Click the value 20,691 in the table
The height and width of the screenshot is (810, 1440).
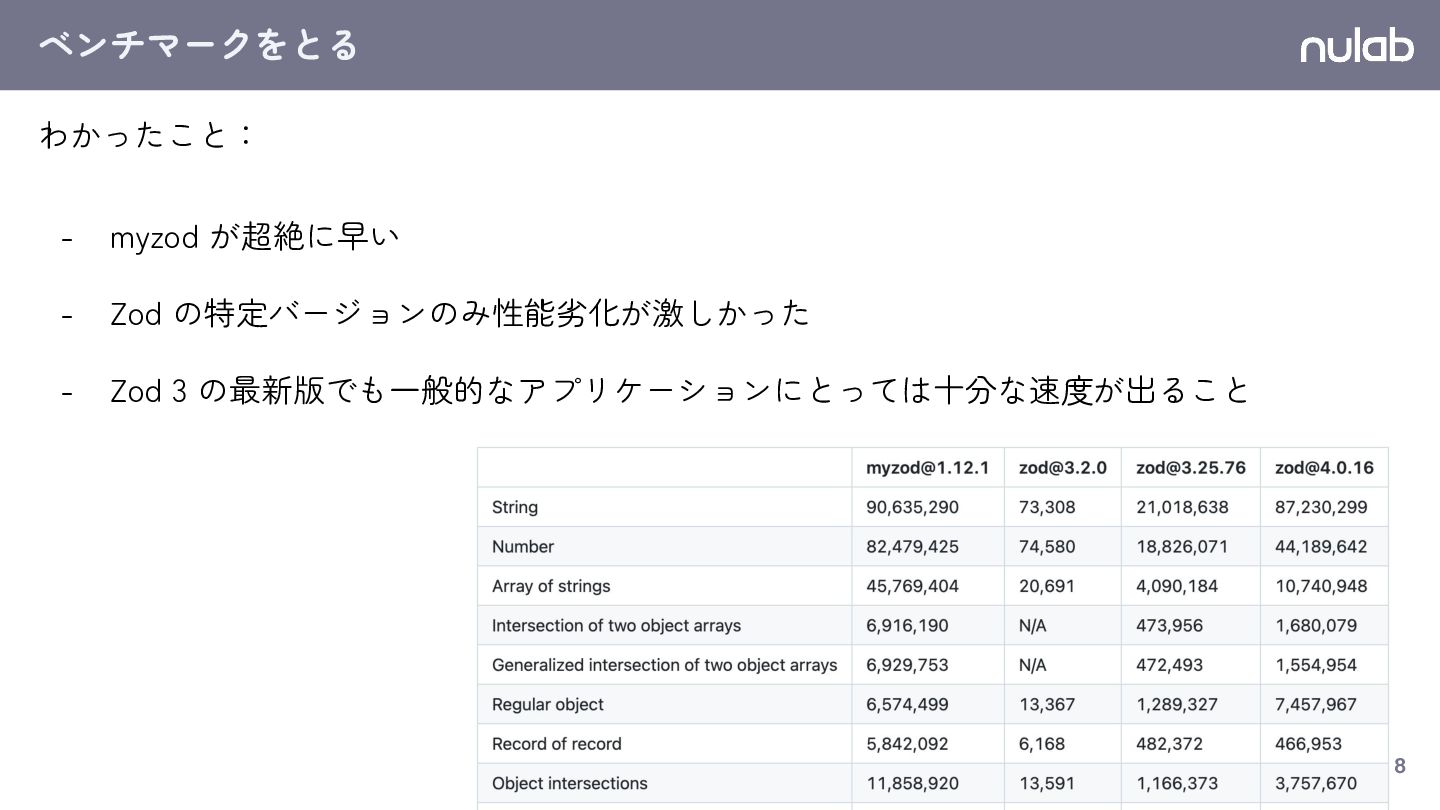[x=1046, y=586]
